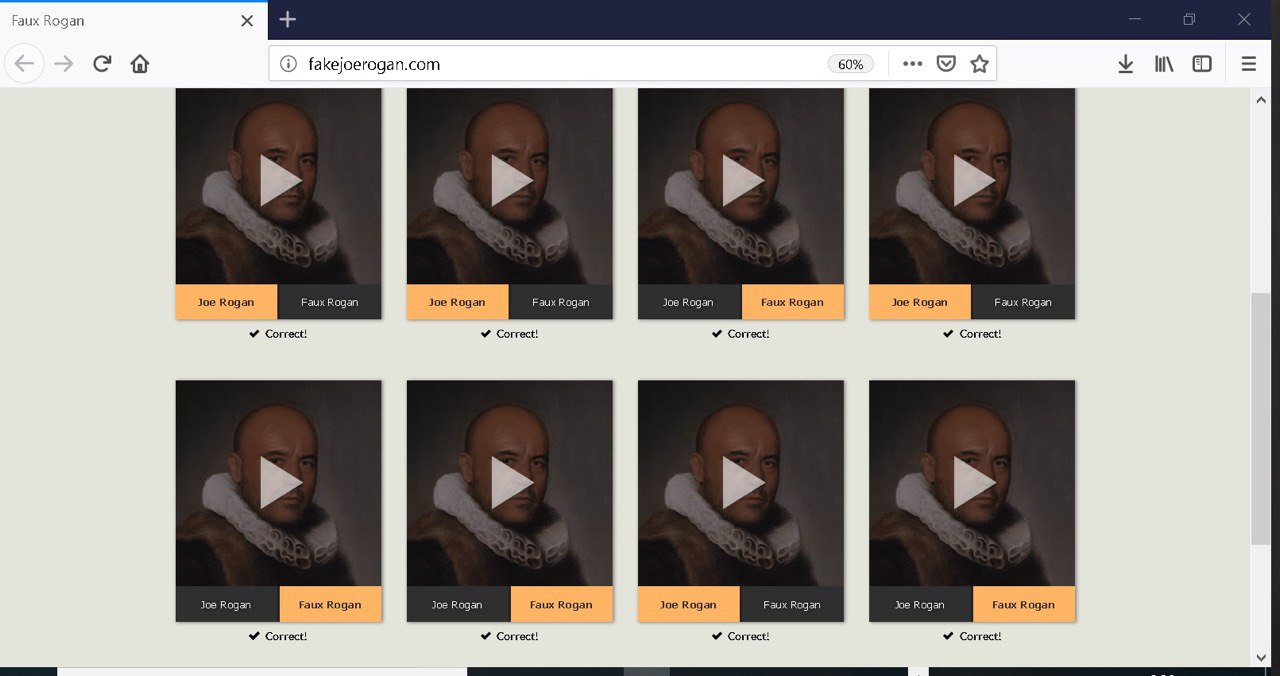Save the page to Pocket
Image resolution: width=1280 pixels, height=676 pixels.
tap(946, 64)
